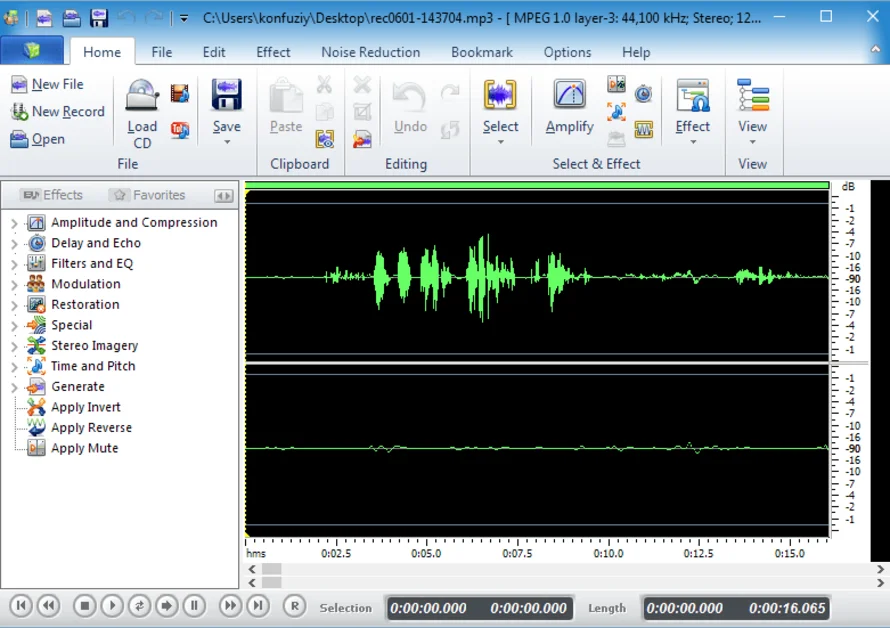Click Open icon in quick access toolbar
This screenshot has width=890, height=628.
pyautogui.click(x=72, y=18)
